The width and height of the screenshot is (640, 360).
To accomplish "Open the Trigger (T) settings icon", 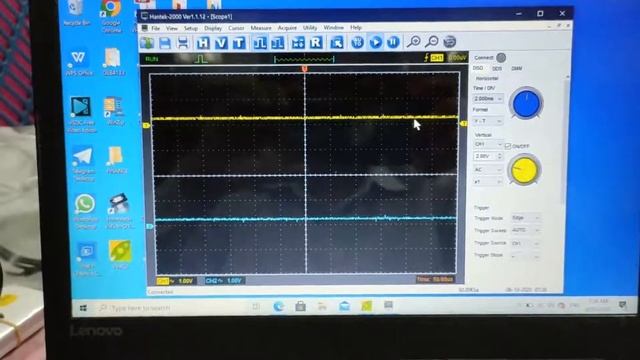I will coord(239,43).
